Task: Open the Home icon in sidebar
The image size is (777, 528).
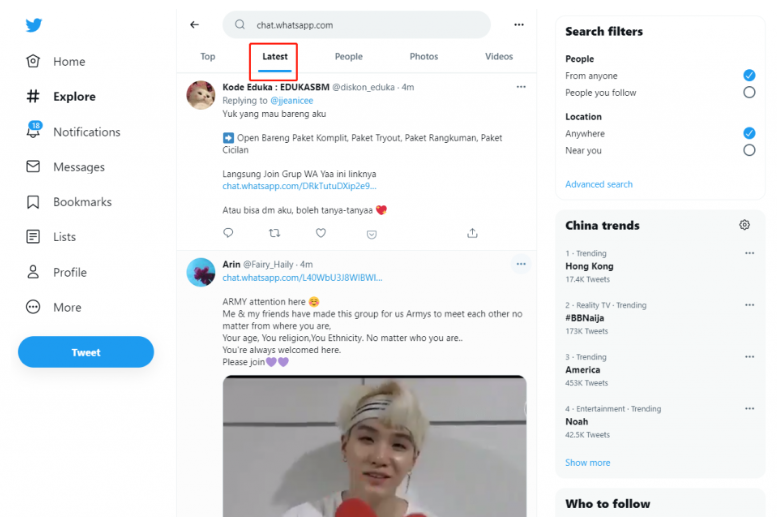Action: [33, 61]
